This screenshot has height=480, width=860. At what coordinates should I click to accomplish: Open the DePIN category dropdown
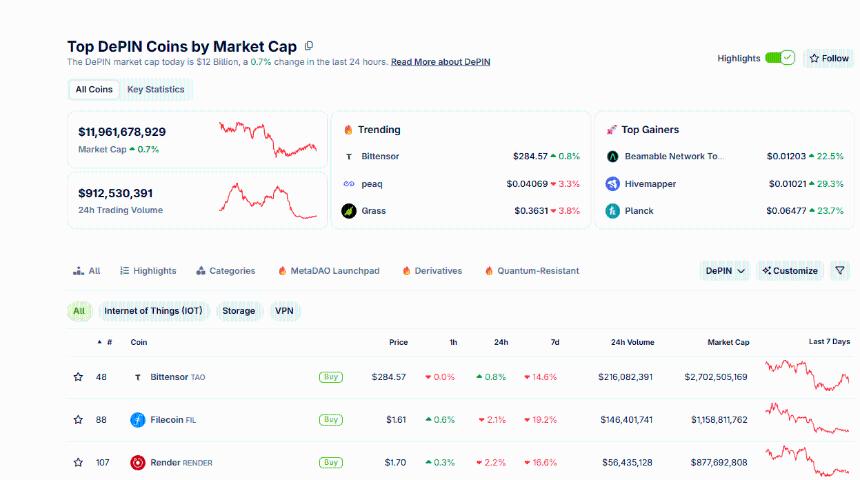point(725,271)
